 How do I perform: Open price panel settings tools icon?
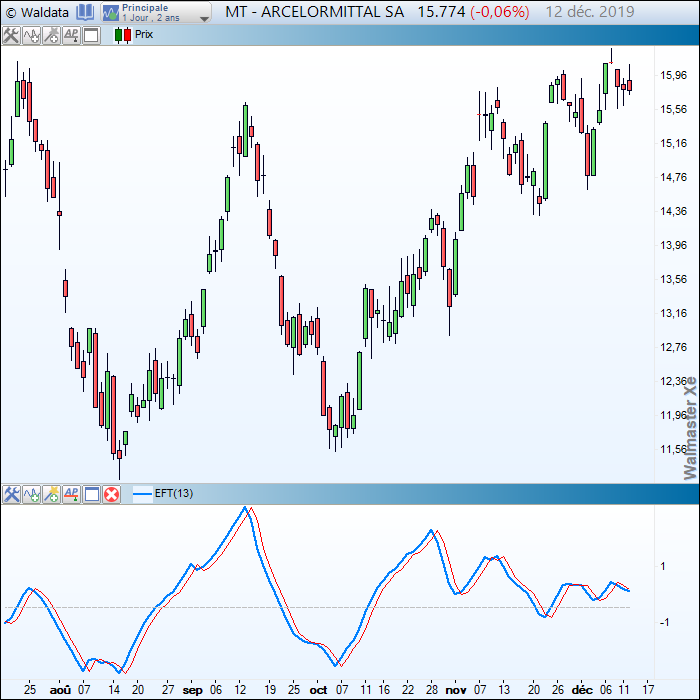click(x=11, y=35)
